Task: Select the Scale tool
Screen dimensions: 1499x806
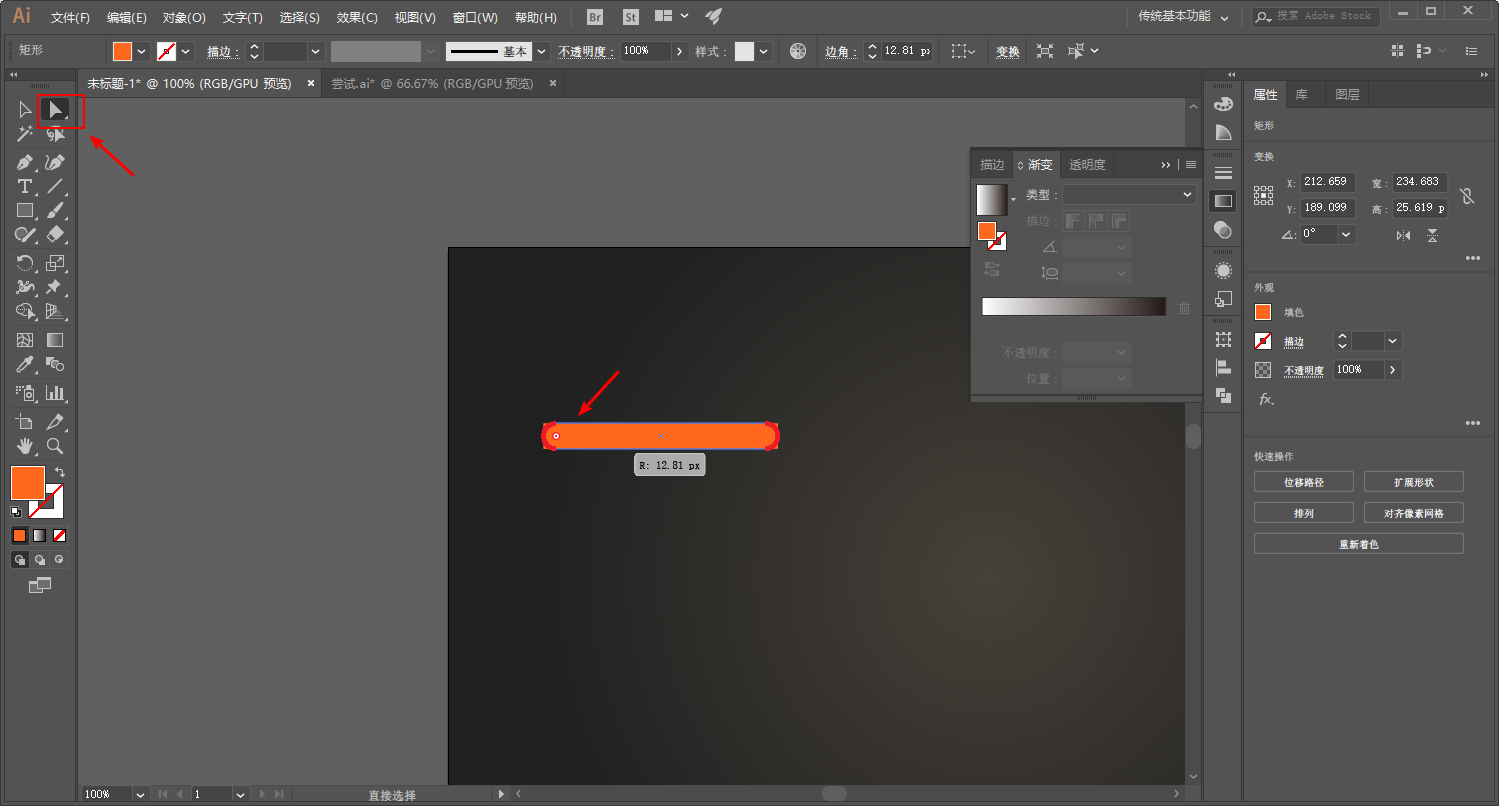Action: point(56,263)
